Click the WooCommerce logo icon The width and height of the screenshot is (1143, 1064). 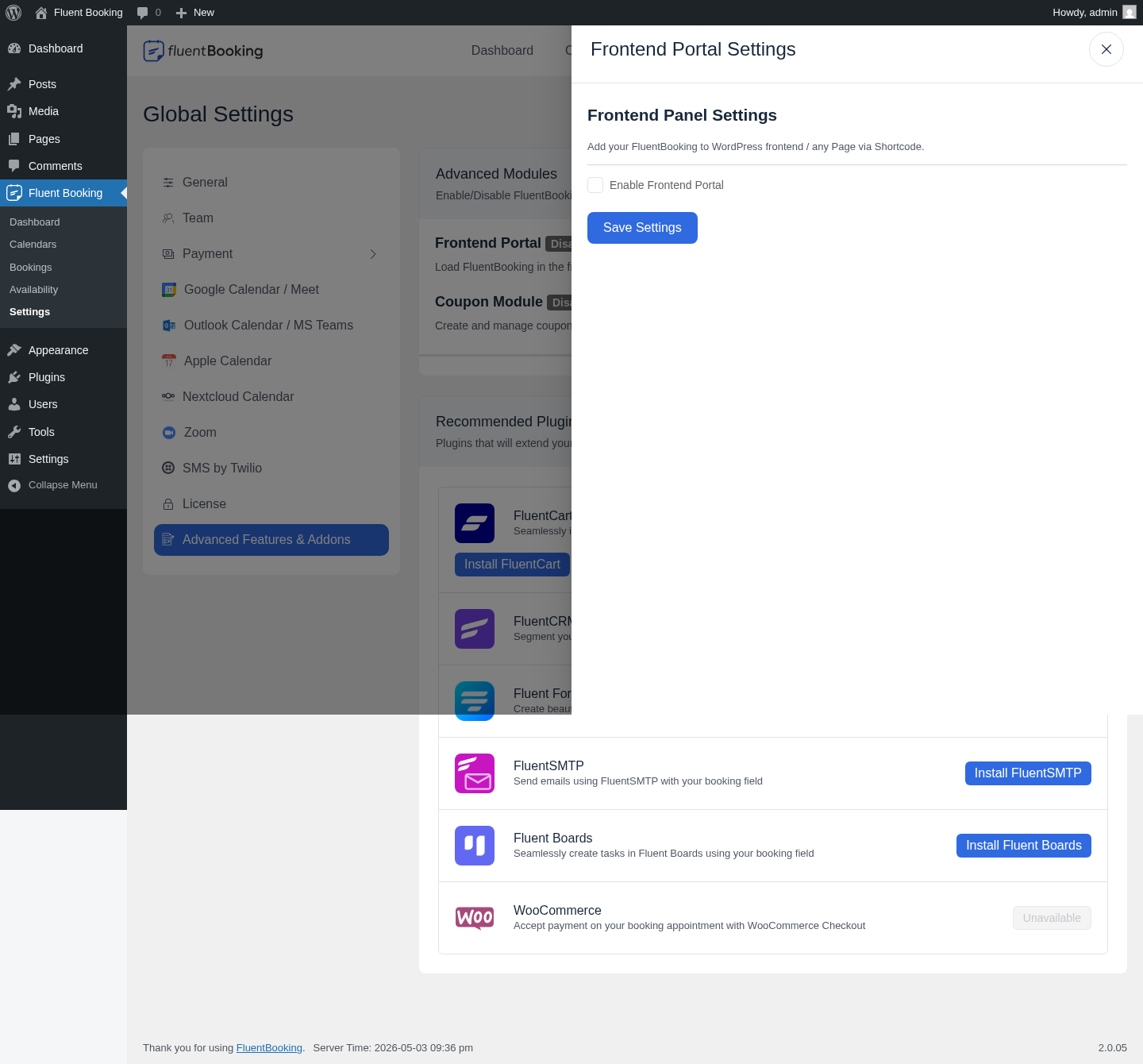tap(475, 918)
